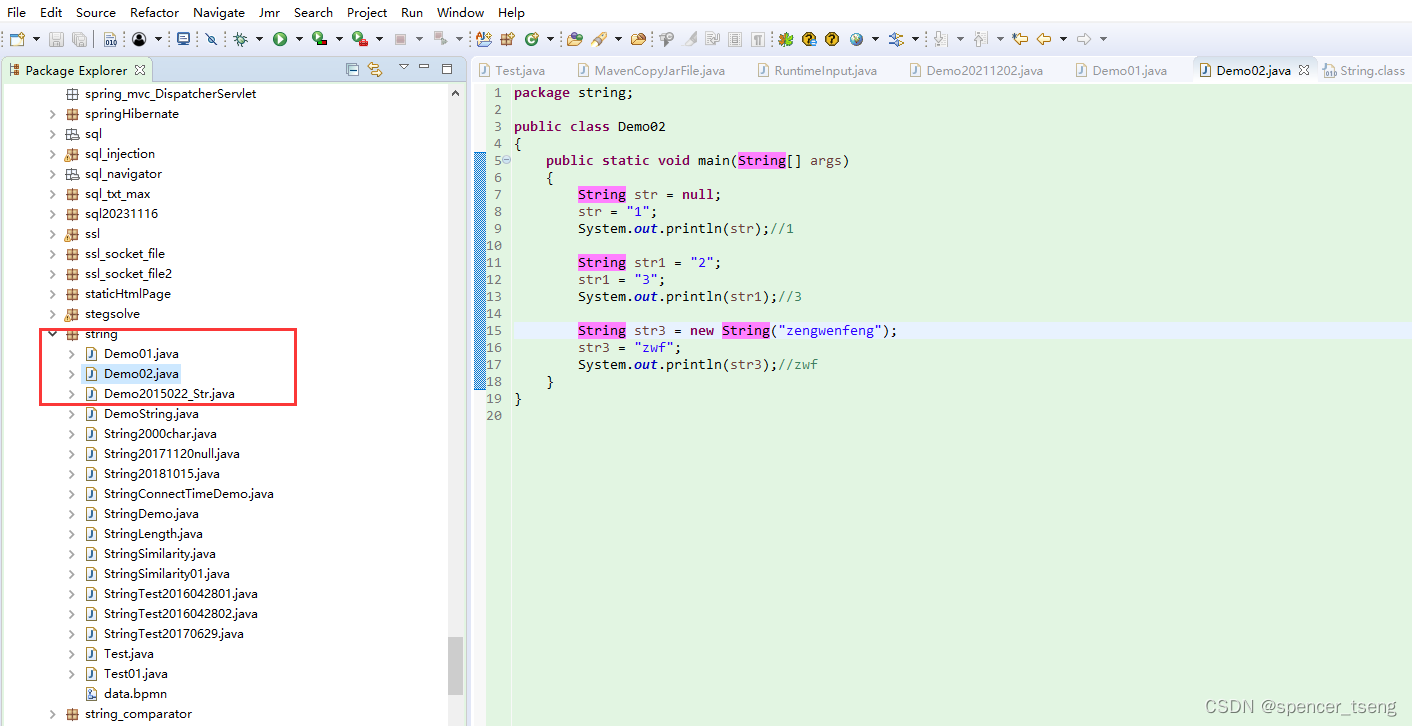Click the Help menu item
The width and height of the screenshot is (1412, 726).
pyautogui.click(x=511, y=12)
